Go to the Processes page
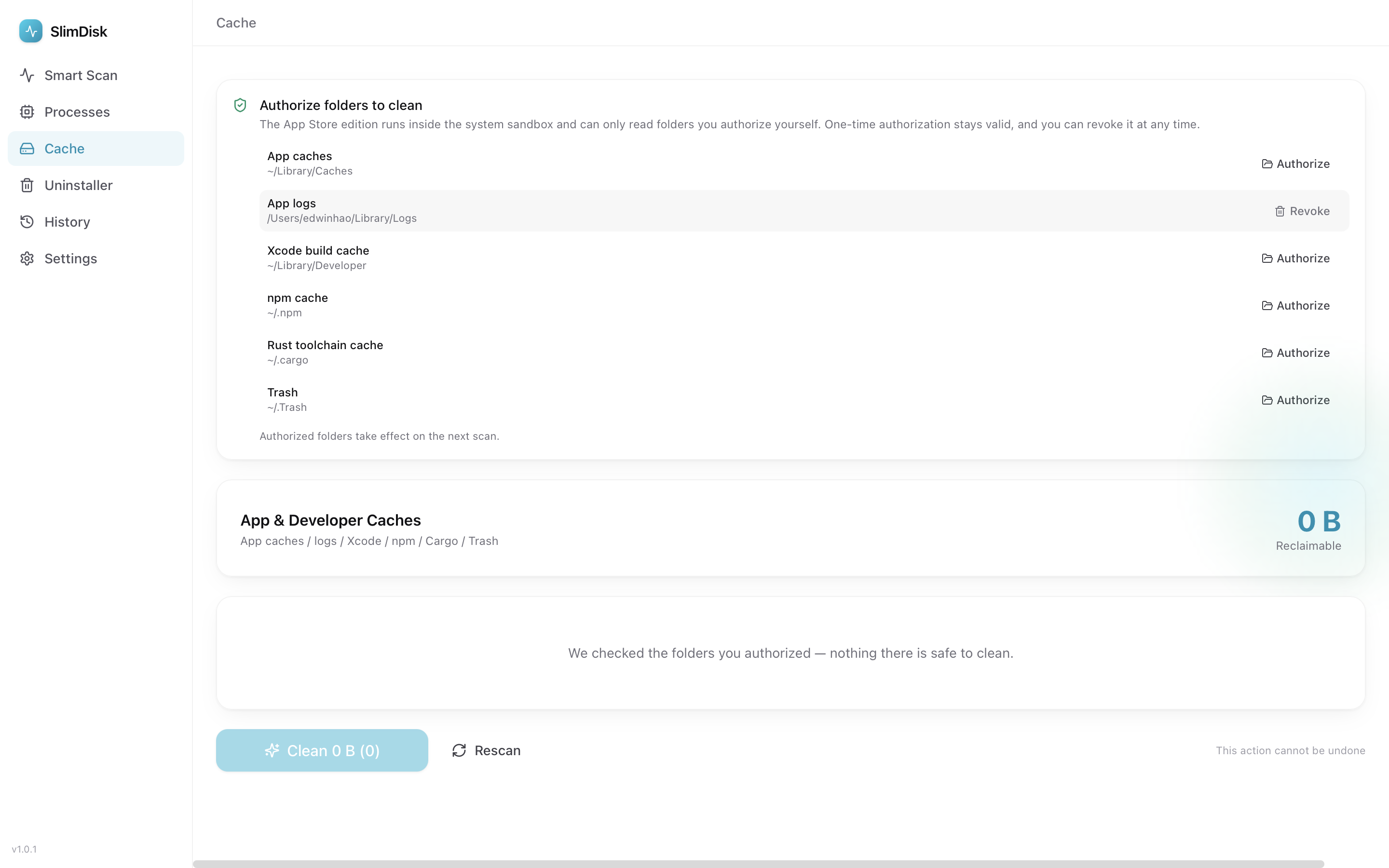This screenshot has height=868, width=1389. click(96, 112)
